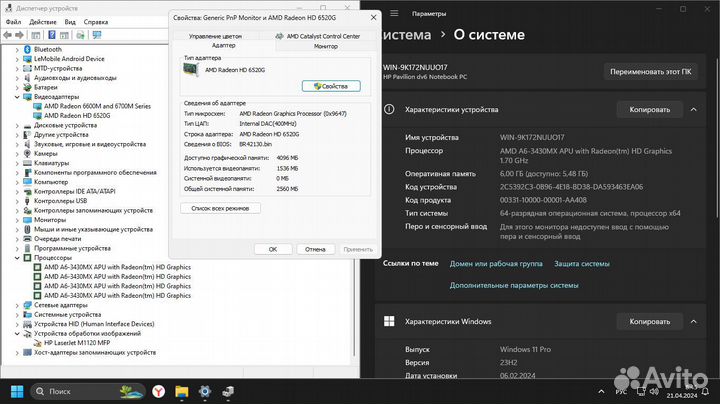Collapse the Видеоадаптеры node
Screen dimensions: 720x404
coord(17,97)
